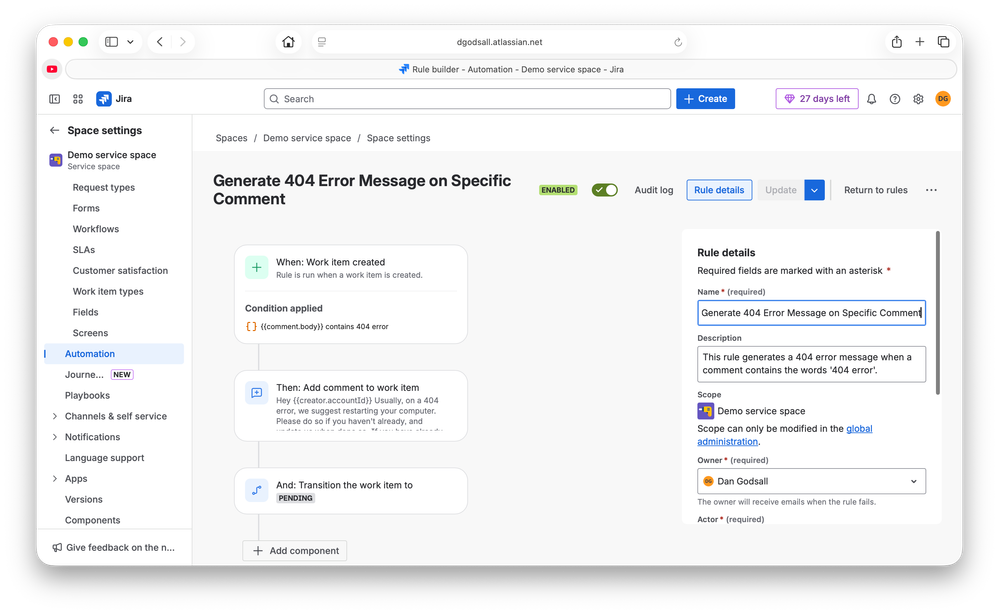999x614 pixels.
Task: Open the DG profile avatar menu
Action: [x=943, y=99]
